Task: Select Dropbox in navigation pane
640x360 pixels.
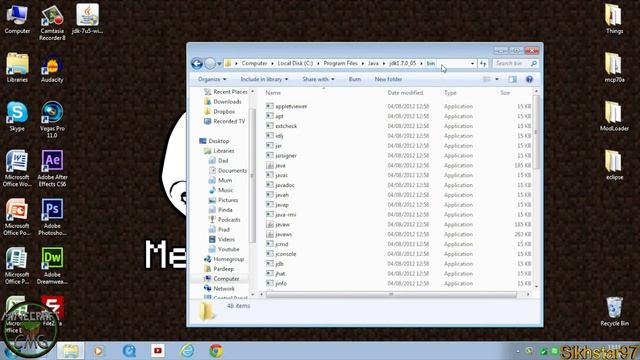Action: [x=220, y=111]
